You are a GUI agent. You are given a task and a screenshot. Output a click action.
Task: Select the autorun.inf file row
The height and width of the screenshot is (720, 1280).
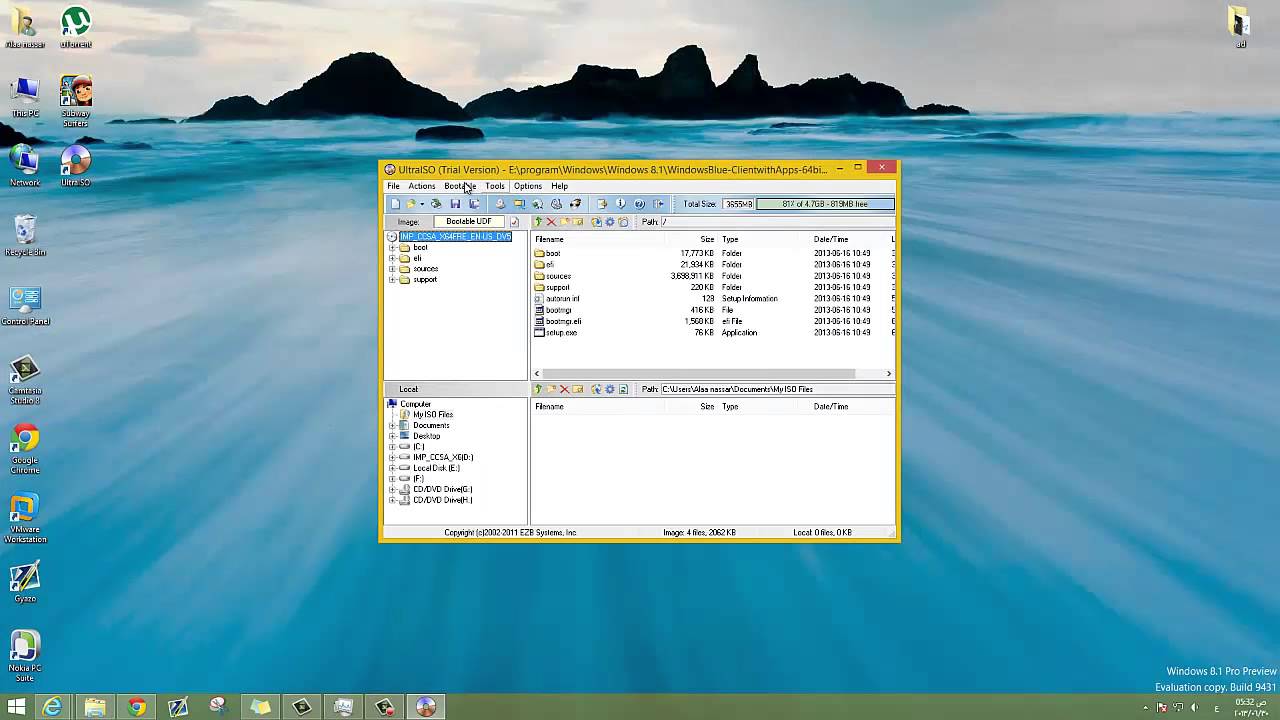point(712,299)
